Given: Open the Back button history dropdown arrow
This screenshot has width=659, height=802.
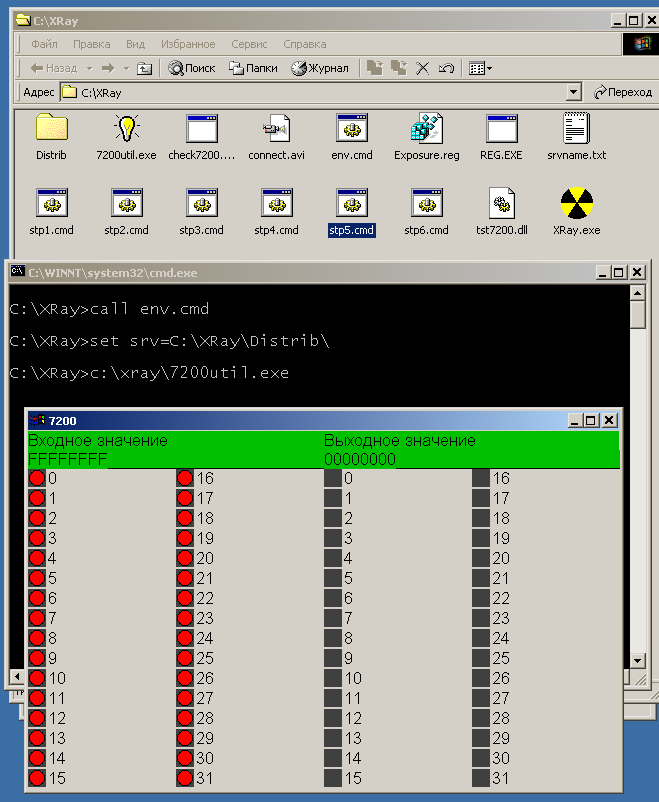Looking at the screenshot, I should pyautogui.click(x=88, y=68).
